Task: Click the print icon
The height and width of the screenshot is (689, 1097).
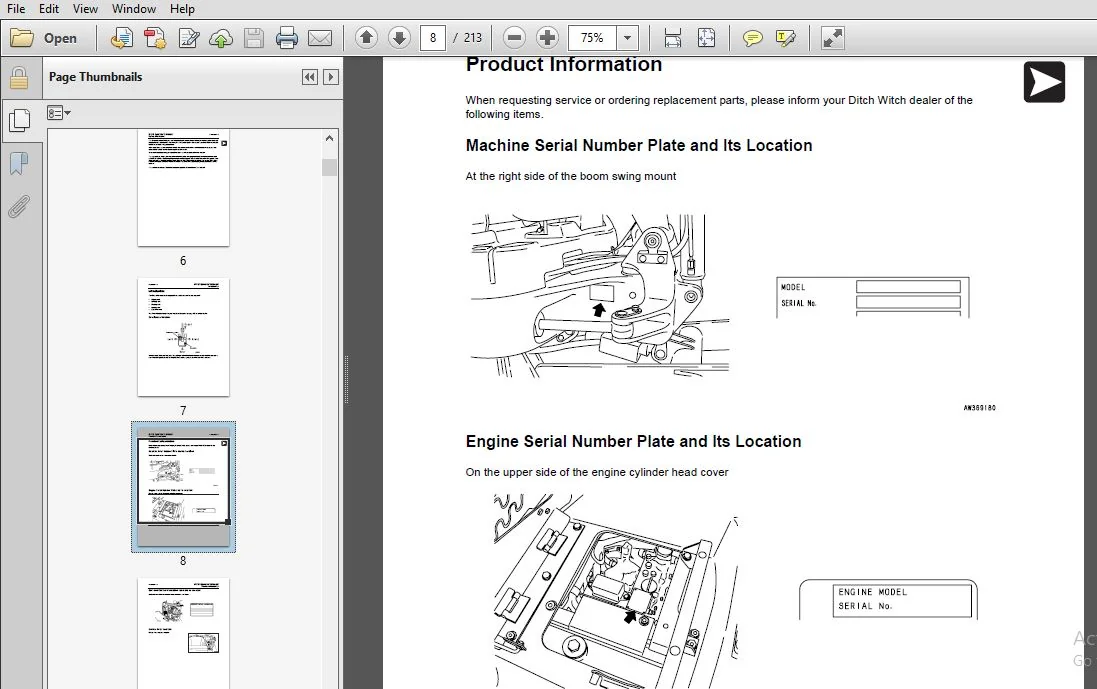Action: (286, 38)
